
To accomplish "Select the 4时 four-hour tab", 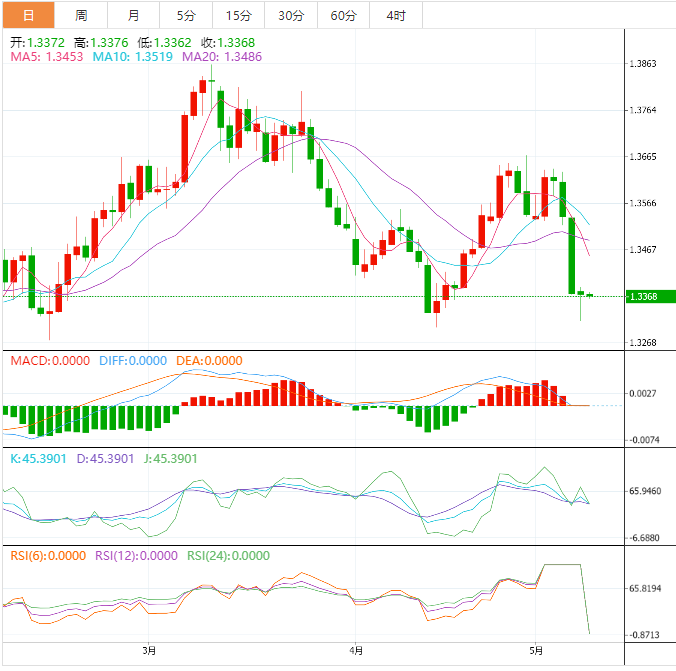I will (x=395, y=15).
